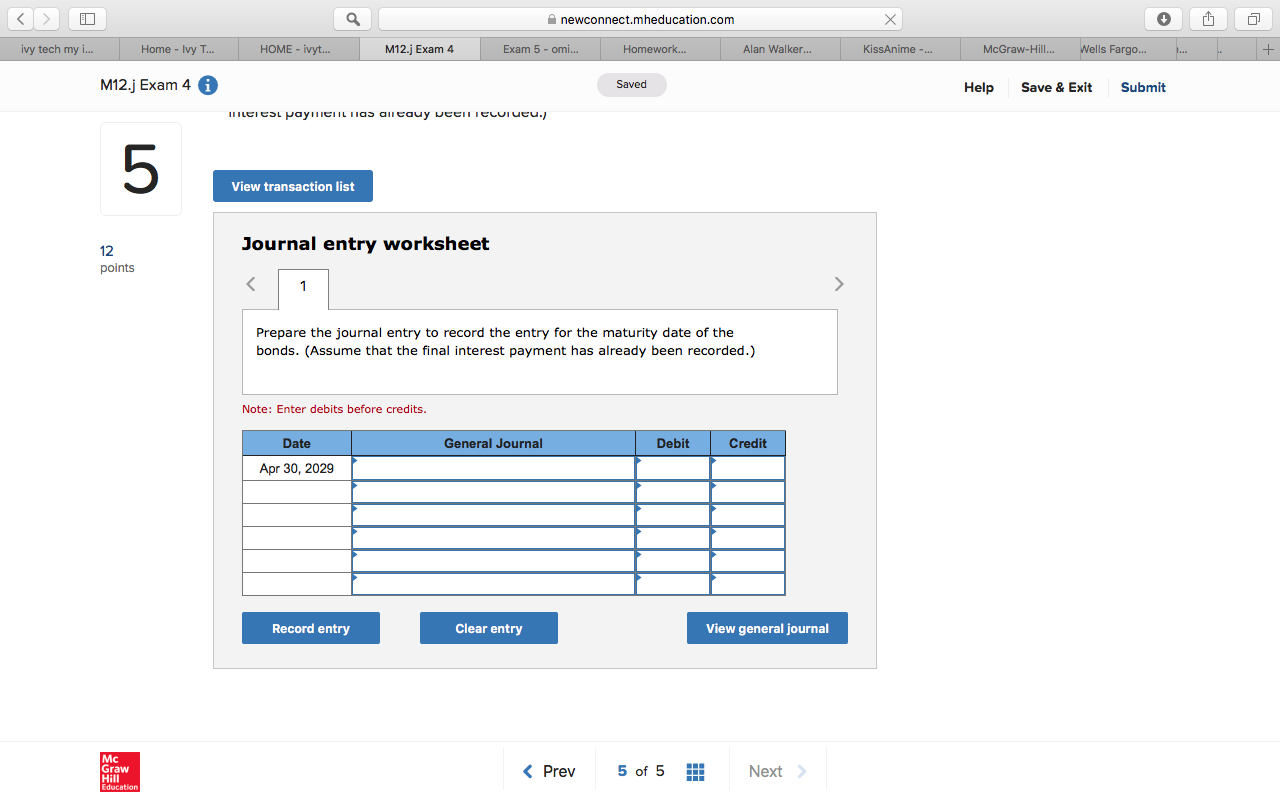Click View general journal button

pyautogui.click(x=767, y=628)
